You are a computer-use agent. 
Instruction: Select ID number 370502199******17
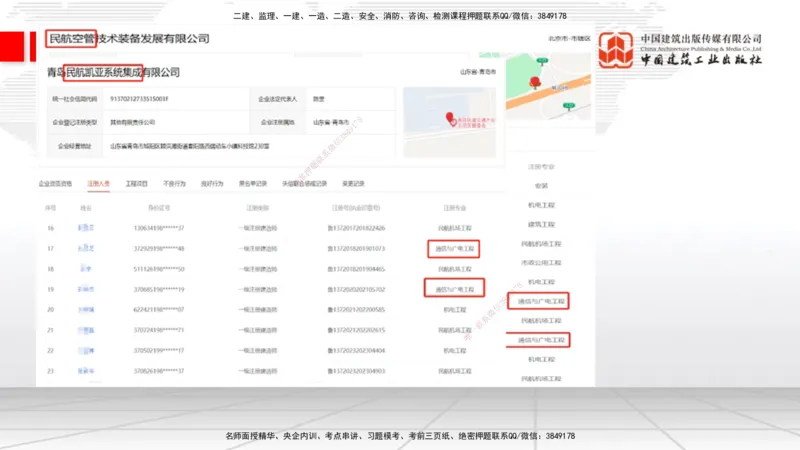(159, 351)
